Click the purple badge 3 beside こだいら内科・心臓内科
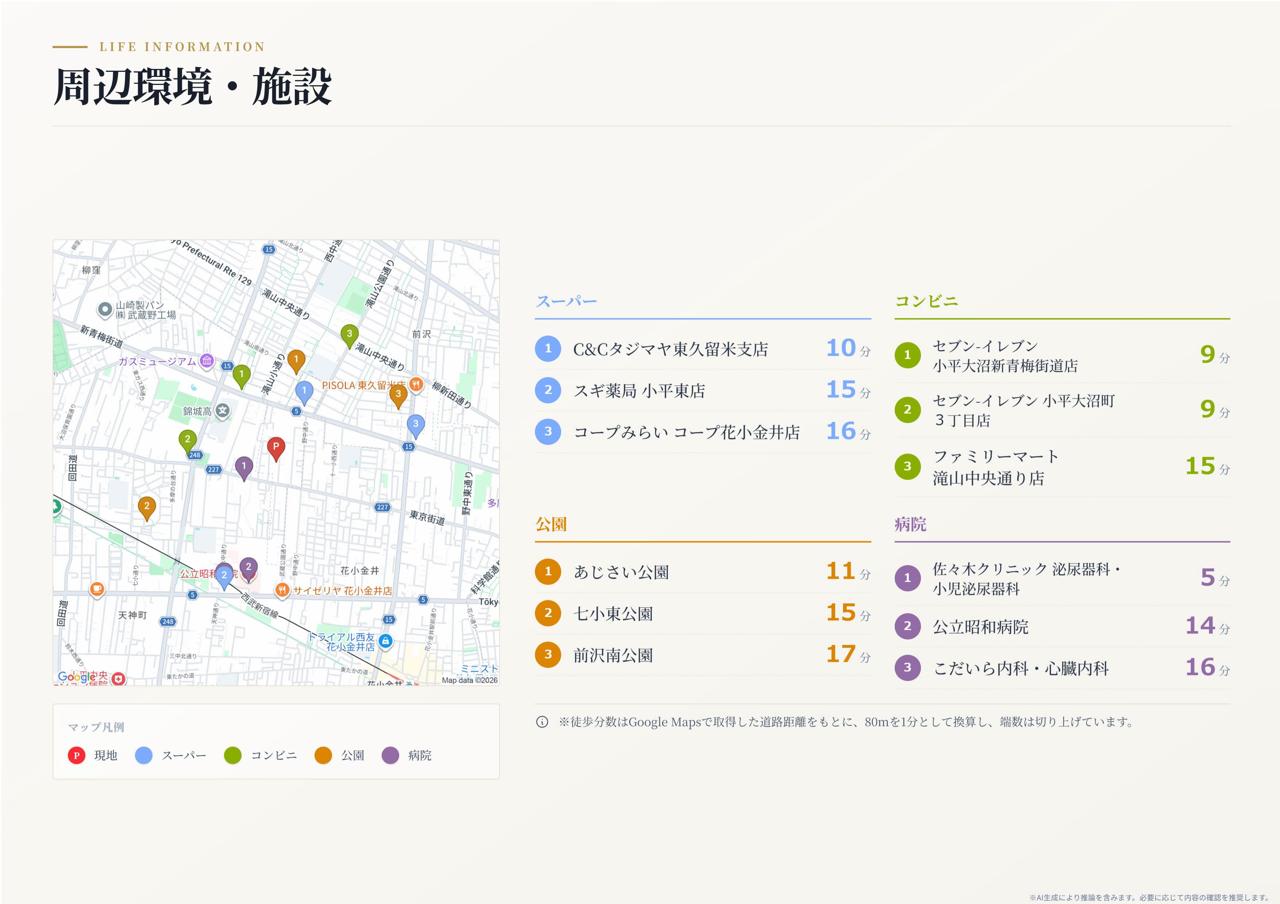 (x=907, y=668)
